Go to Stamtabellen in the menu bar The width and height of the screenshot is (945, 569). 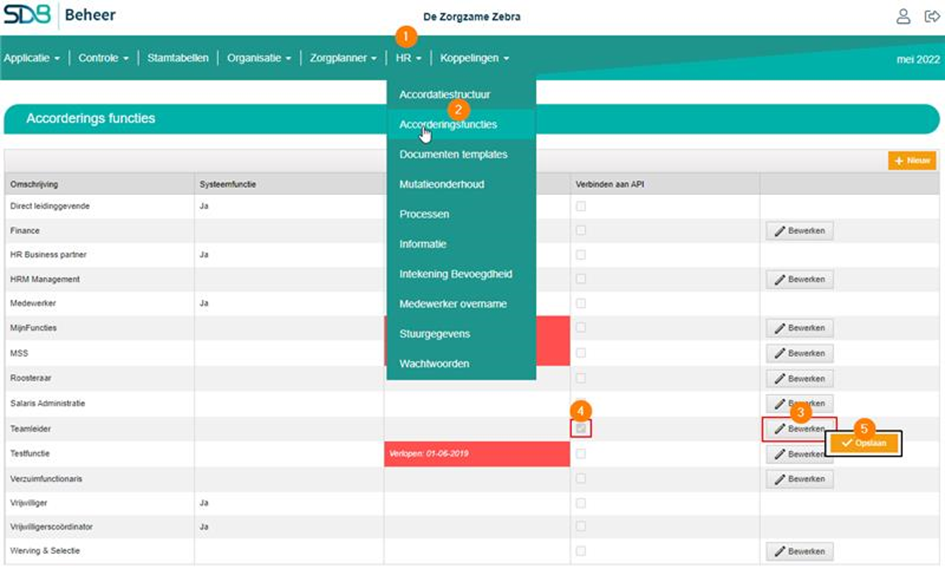(x=178, y=58)
